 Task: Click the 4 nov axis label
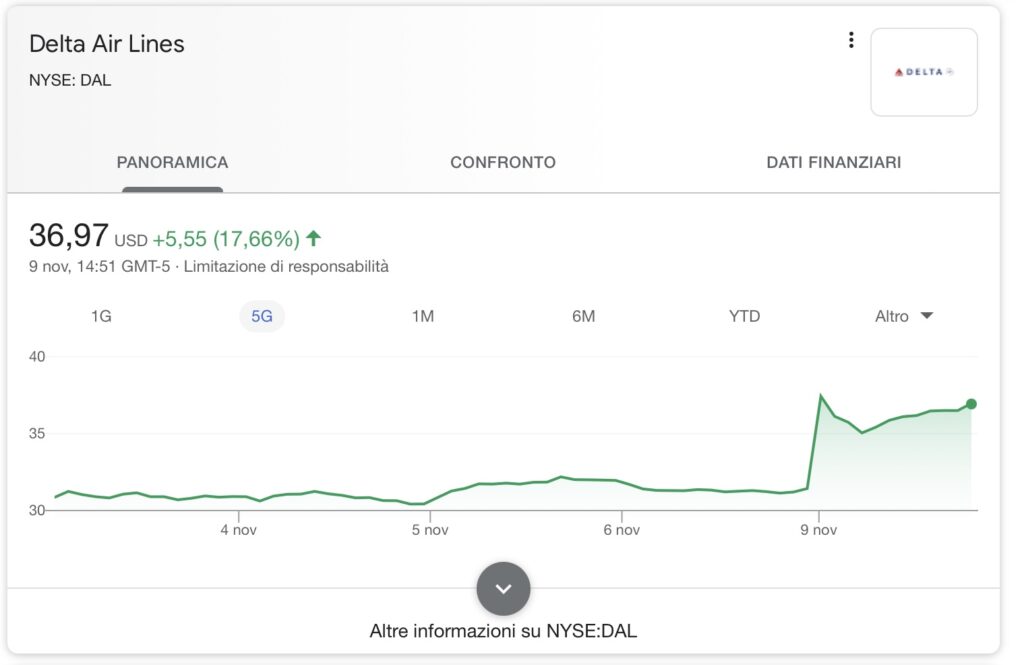[238, 530]
